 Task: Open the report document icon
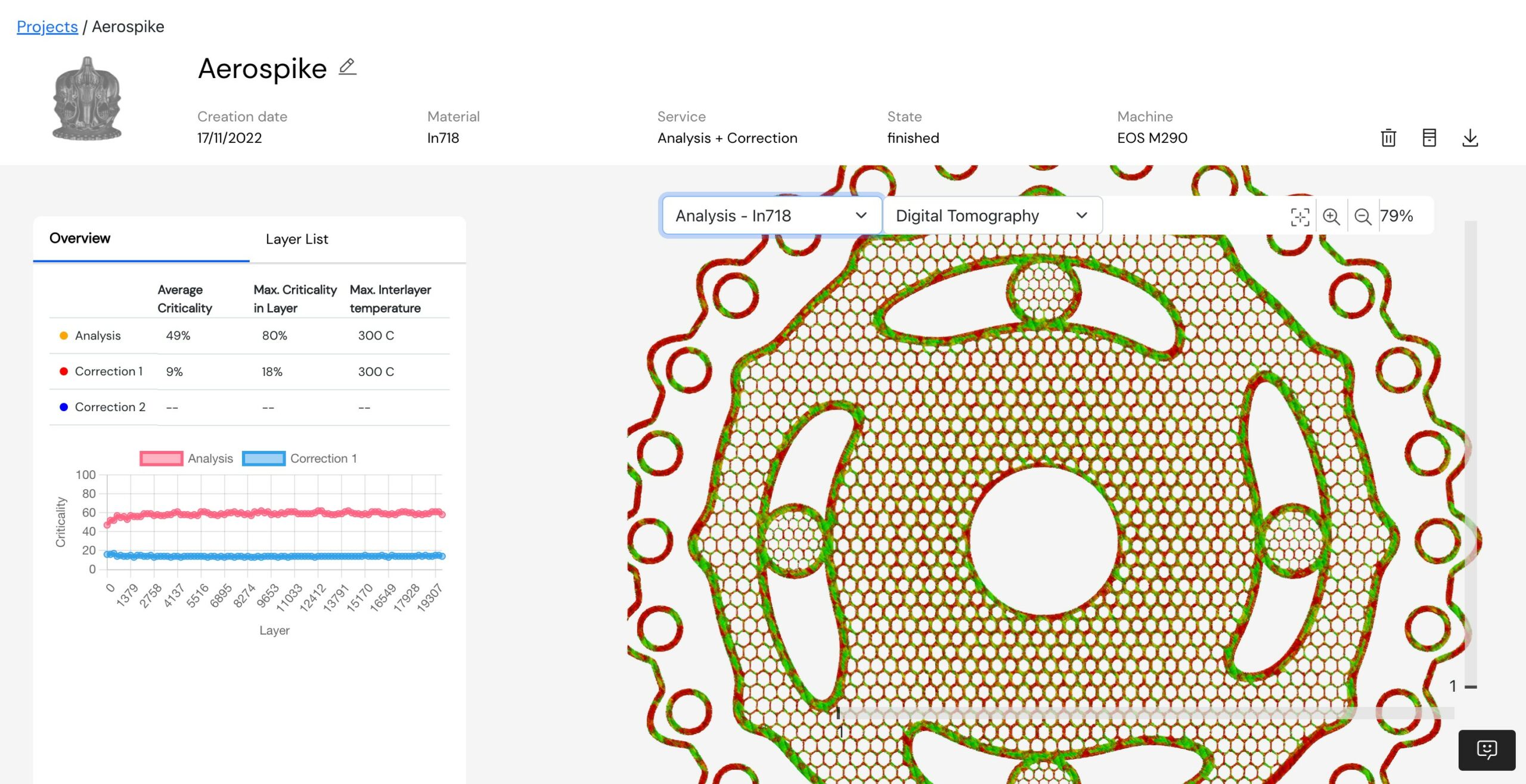point(1429,138)
